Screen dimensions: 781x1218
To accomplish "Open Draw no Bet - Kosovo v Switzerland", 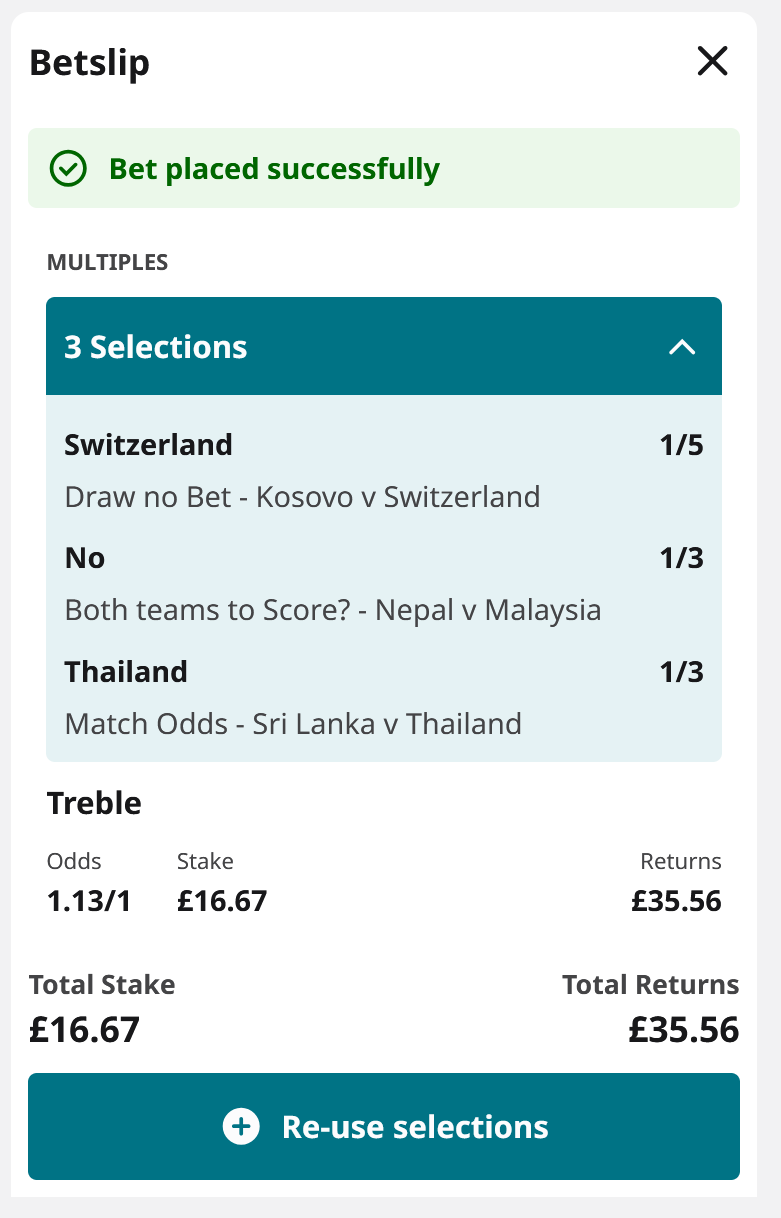I will 302,497.
